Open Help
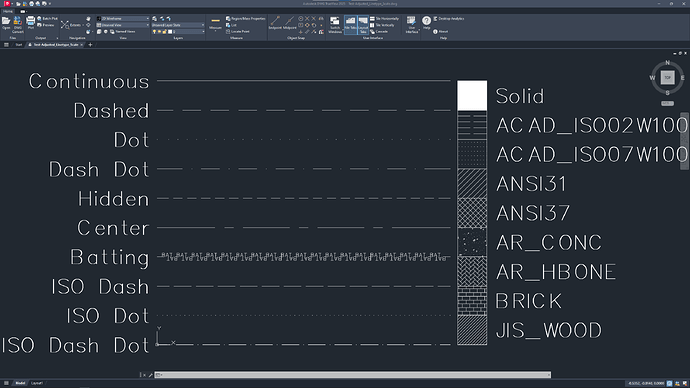690x388 pixels. coord(426,23)
